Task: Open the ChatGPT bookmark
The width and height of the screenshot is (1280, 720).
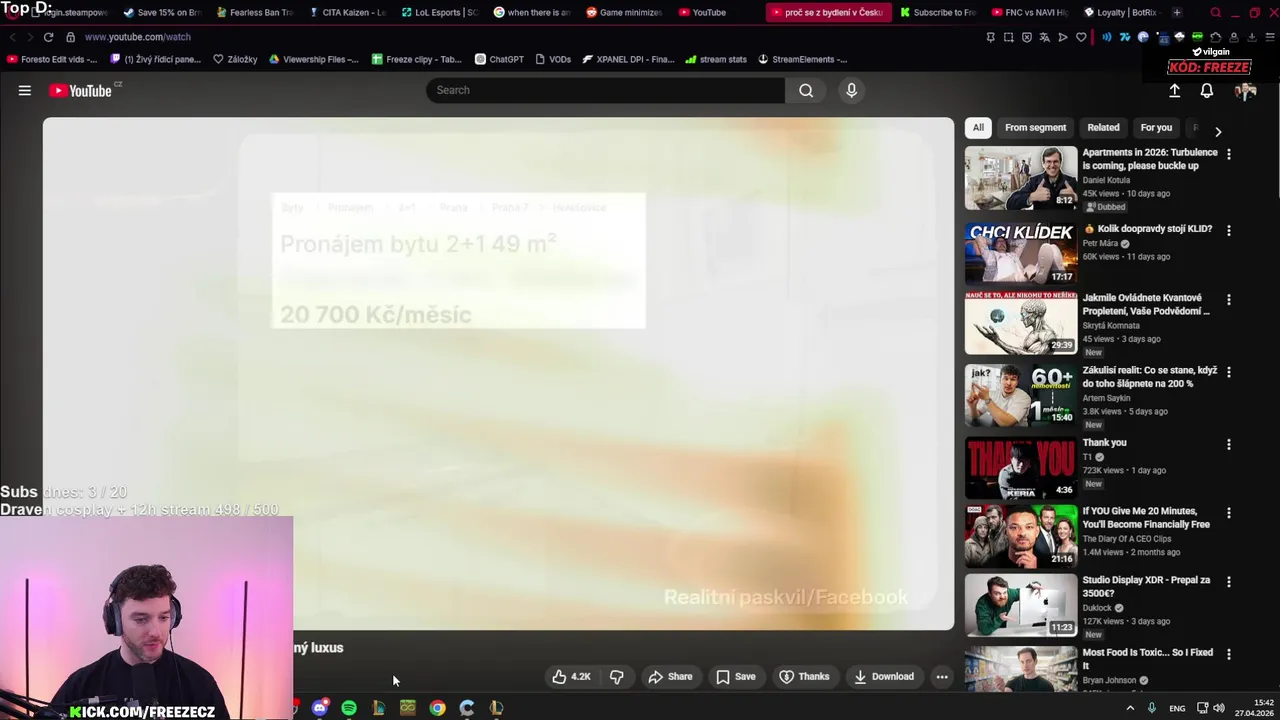Action: (x=499, y=59)
